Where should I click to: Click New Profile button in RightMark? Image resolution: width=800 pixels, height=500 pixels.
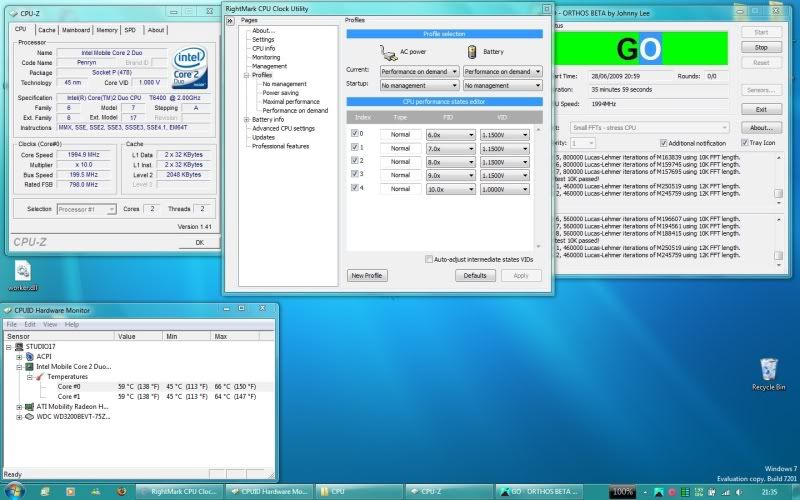tap(367, 276)
